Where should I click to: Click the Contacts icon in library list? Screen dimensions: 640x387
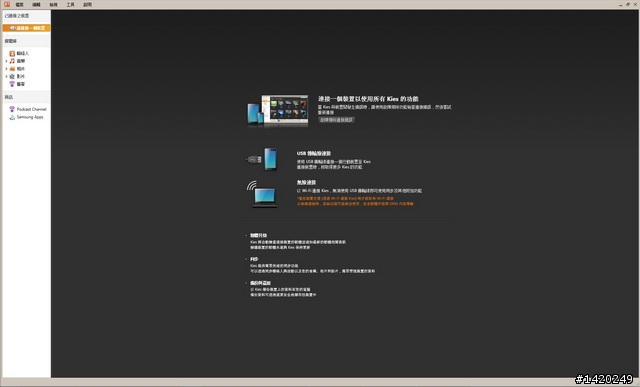click(x=12, y=53)
